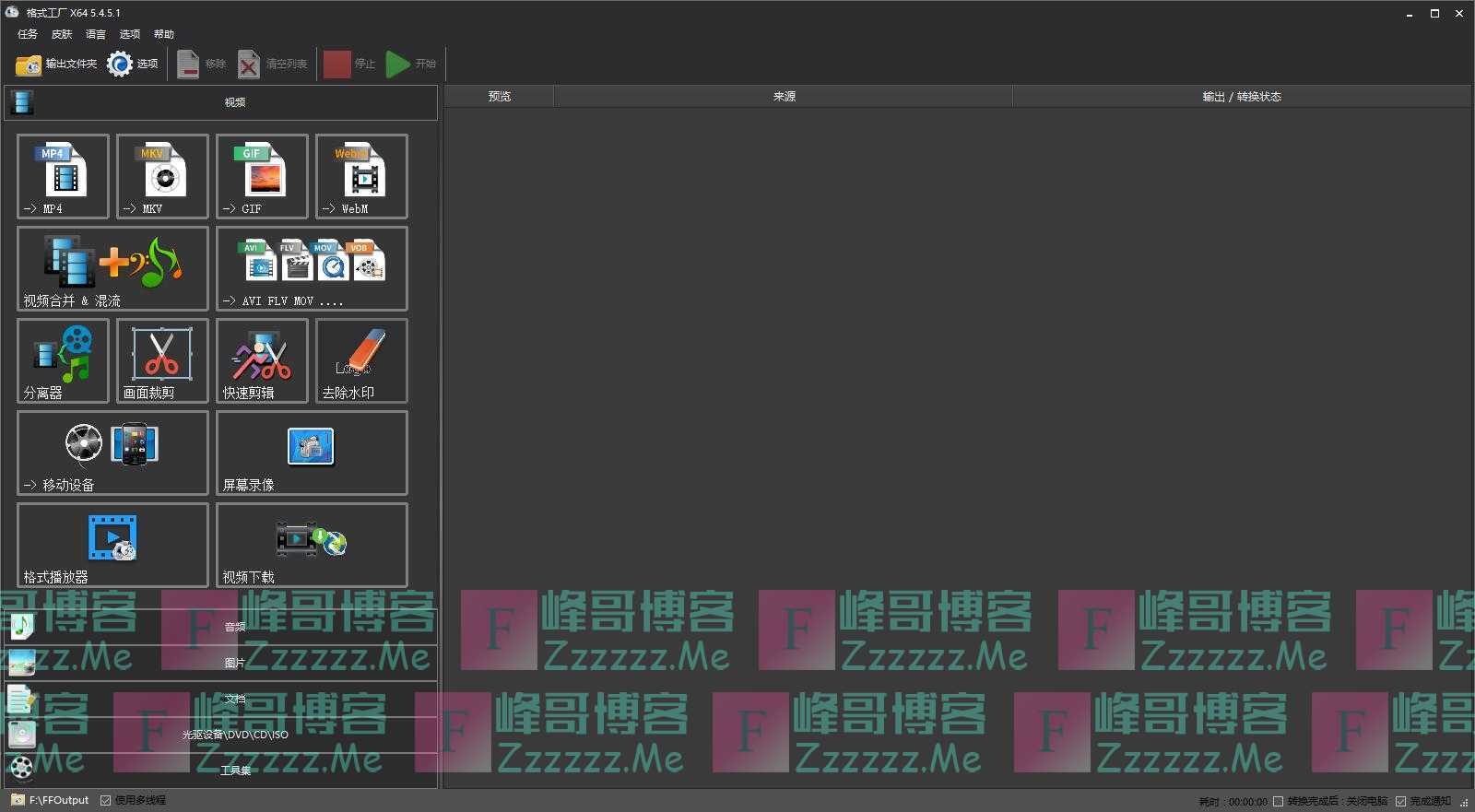Toggle the 使用多线程 checkbox
1475x812 pixels.
106,800
